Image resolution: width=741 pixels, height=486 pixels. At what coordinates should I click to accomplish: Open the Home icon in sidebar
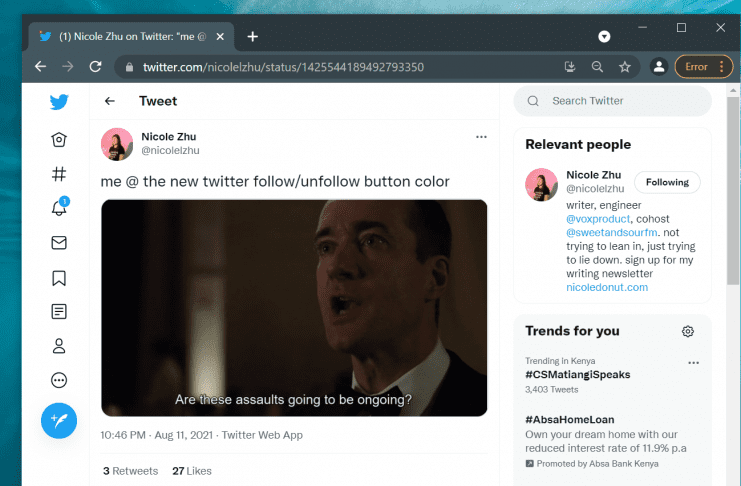coord(59,139)
